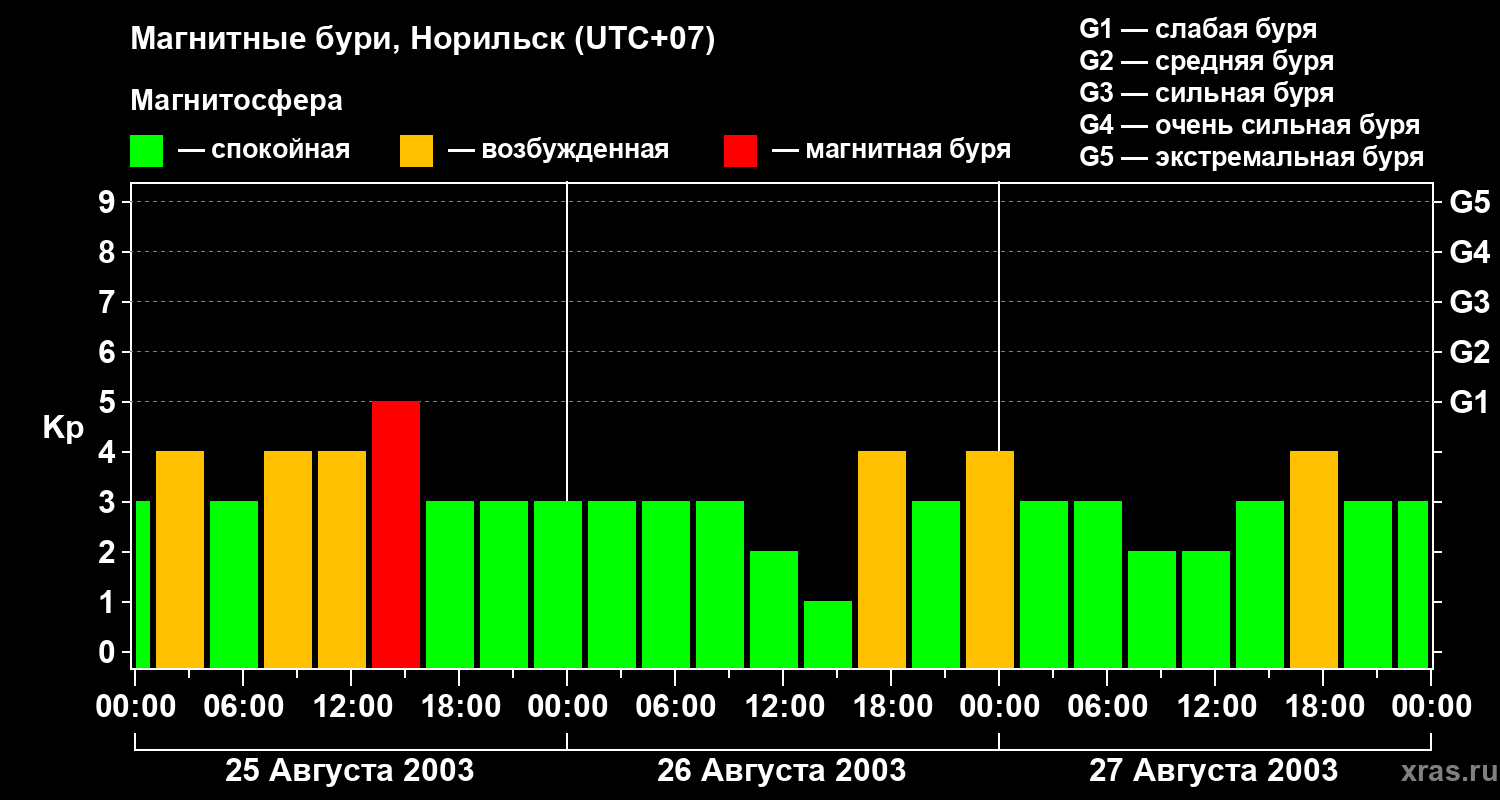Click the «18:00» tick label under 25 August

pyautogui.click(x=459, y=706)
